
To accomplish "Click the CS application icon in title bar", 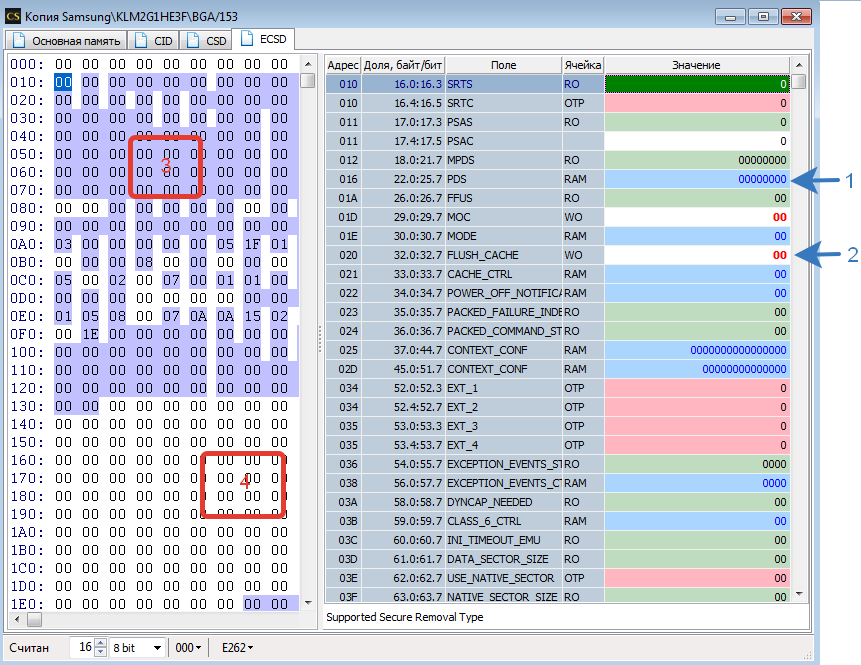I will pos(14,15).
